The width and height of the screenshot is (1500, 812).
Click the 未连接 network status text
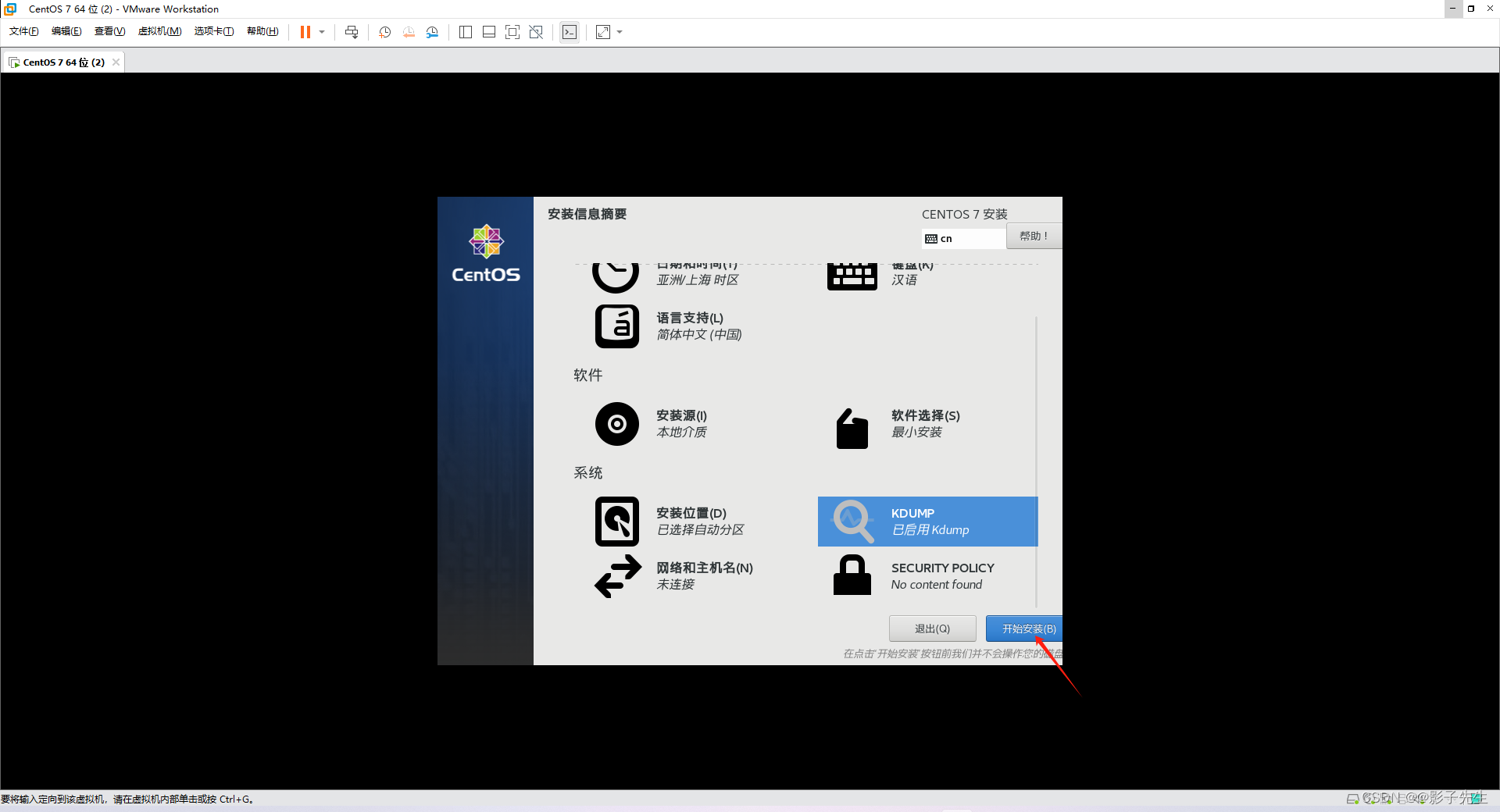point(676,584)
